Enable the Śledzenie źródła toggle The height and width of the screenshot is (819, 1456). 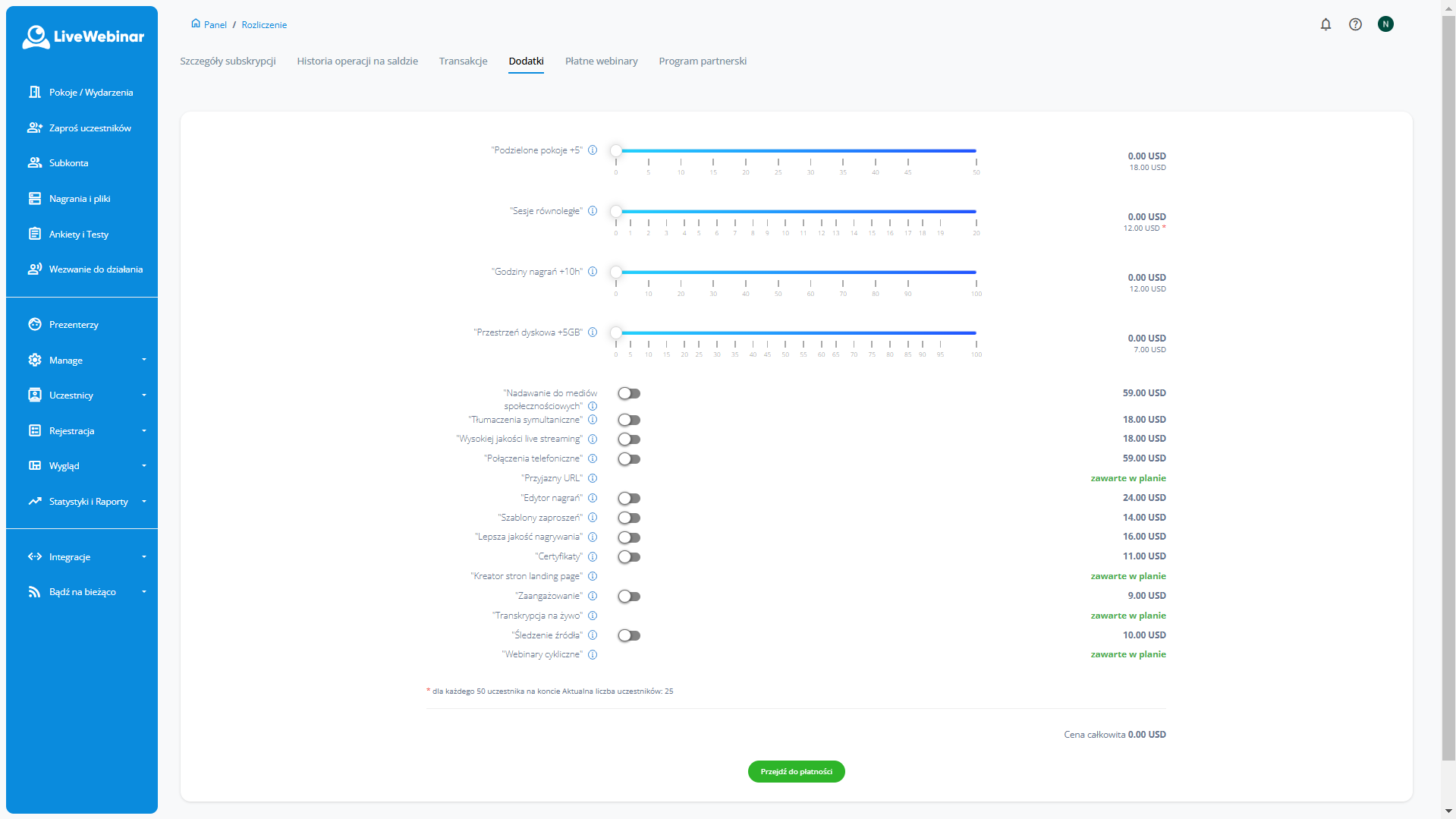pos(629,635)
